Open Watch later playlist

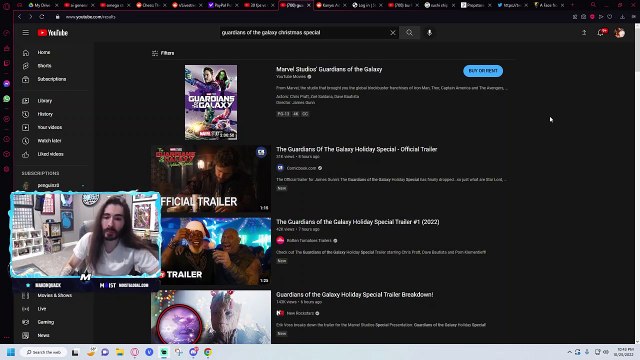click(x=49, y=141)
